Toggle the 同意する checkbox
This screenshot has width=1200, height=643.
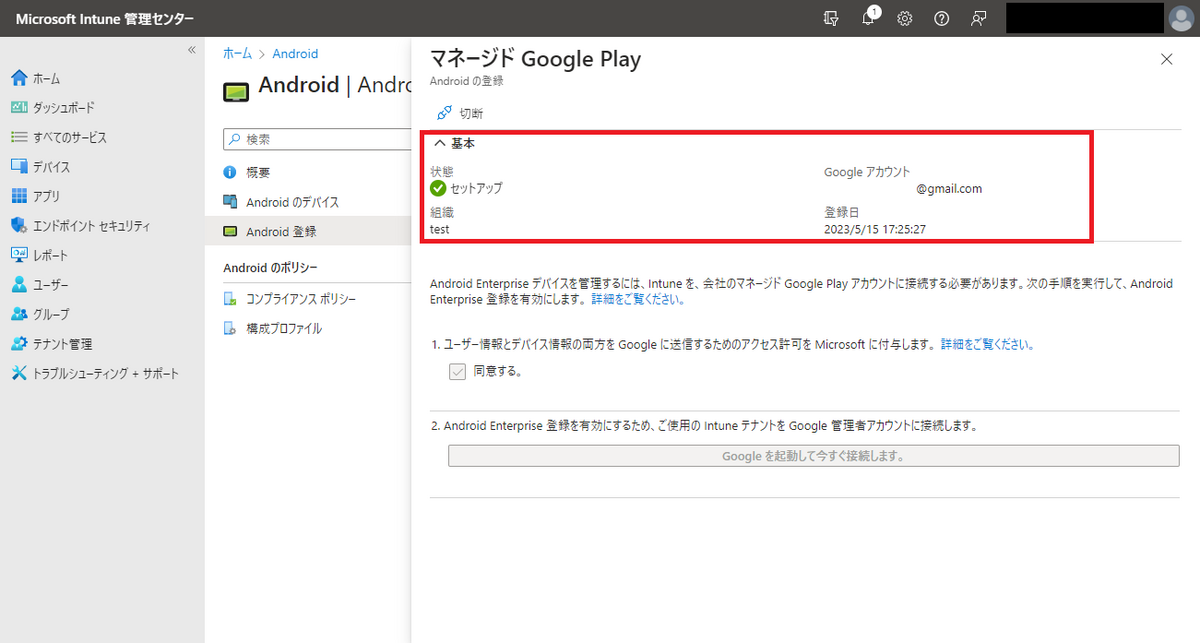tap(458, 371)
